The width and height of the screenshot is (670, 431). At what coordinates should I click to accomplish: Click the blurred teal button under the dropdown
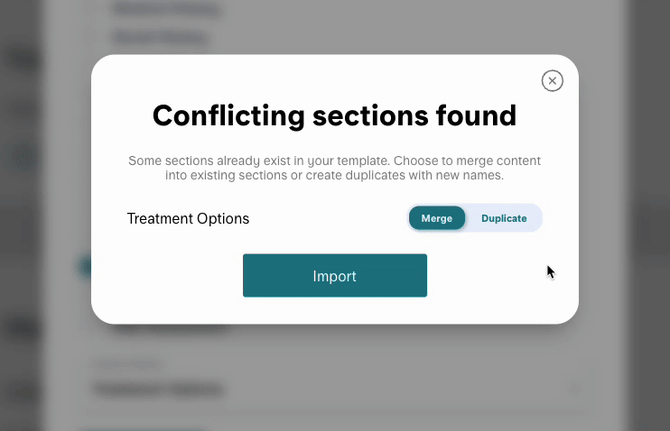(140, 428)
